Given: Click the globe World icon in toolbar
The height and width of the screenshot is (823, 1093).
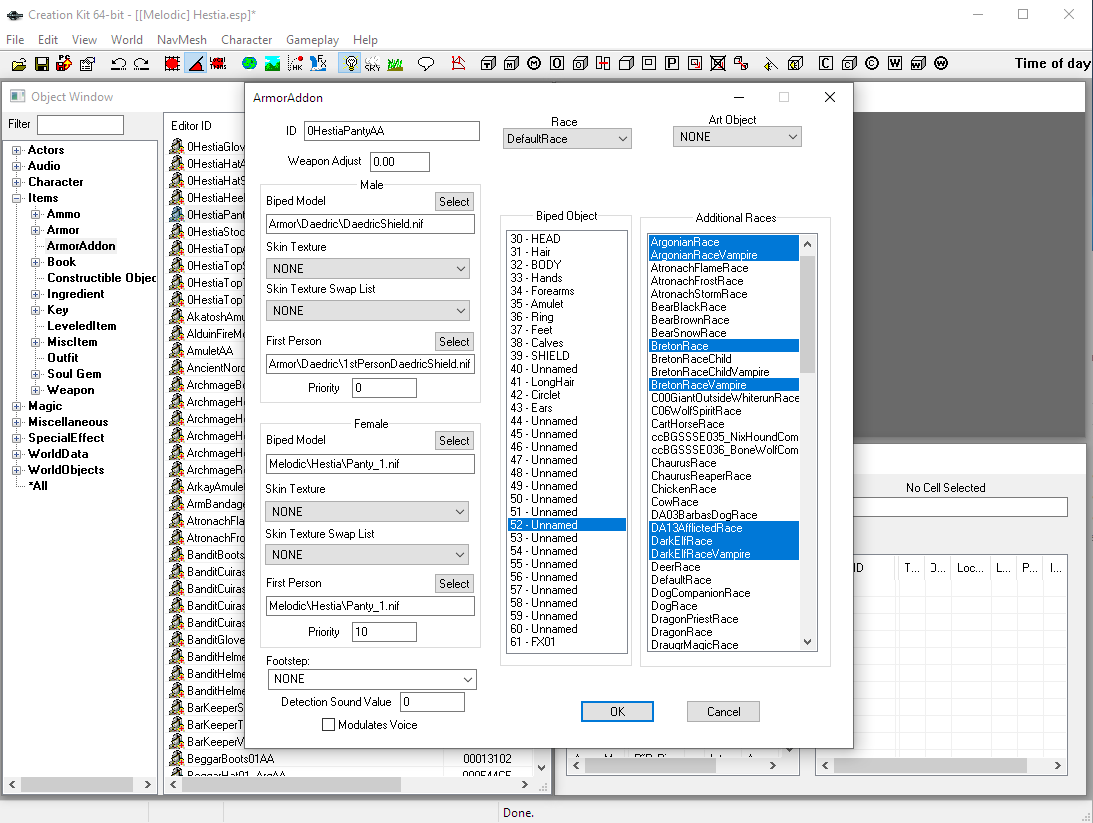Looking at the screenshot, I should click(x=249, y=64).
